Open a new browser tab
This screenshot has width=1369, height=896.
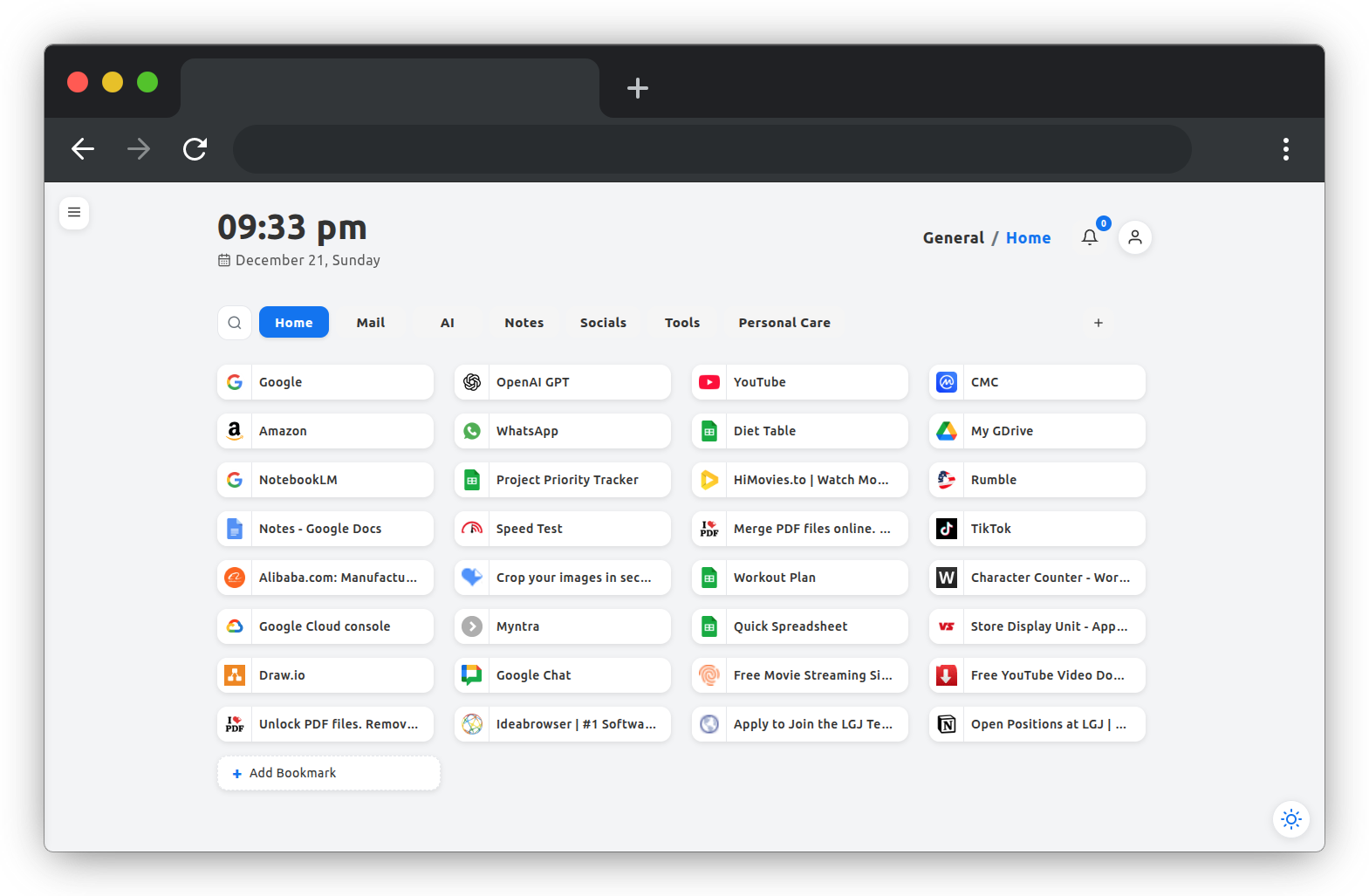637,88
